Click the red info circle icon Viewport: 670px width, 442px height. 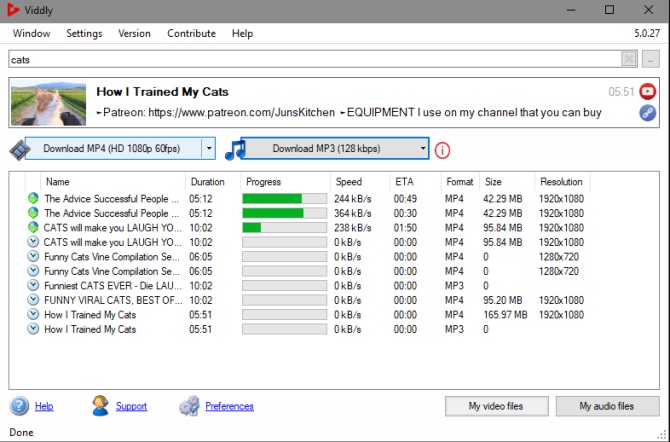click(442, 150)
